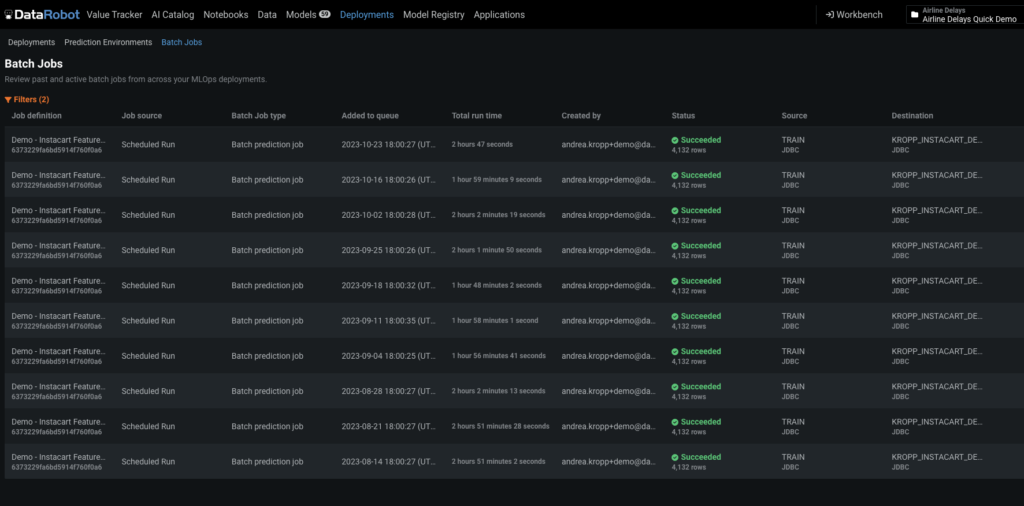Click the Workbench arrow icon
1024x506 pixels.
click(x=829, y=14)
